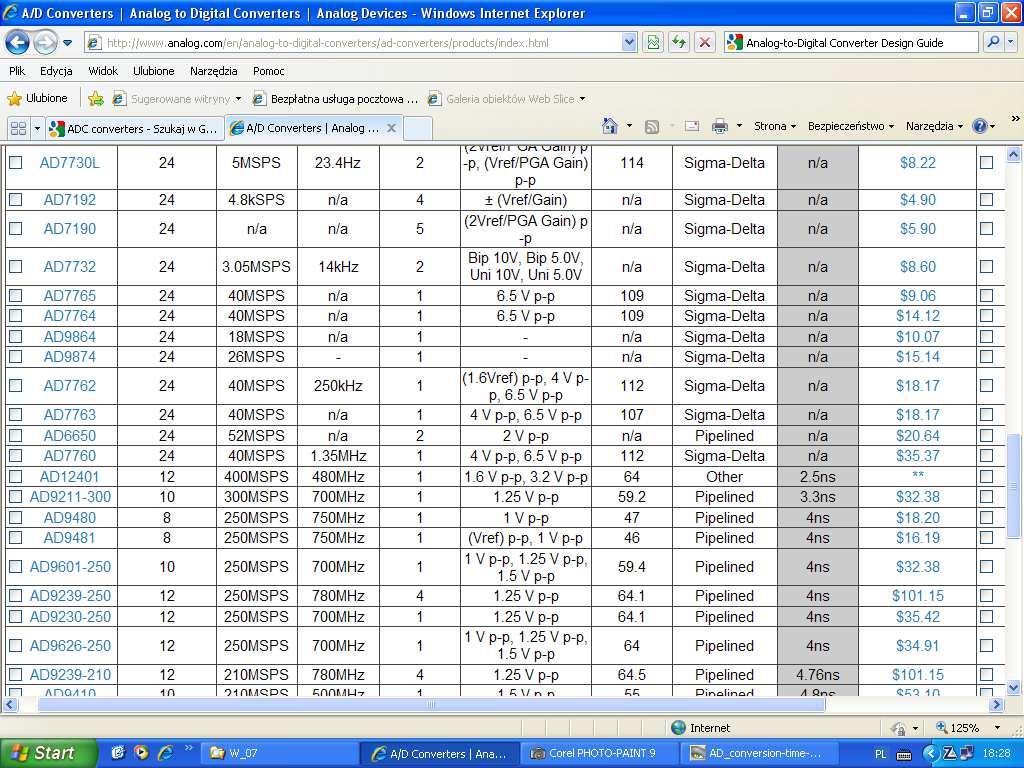The width and height of the screenshot is (1024, 768).
Task: Open Sugerowane witryny suggested sites
Action: [176, 99]
